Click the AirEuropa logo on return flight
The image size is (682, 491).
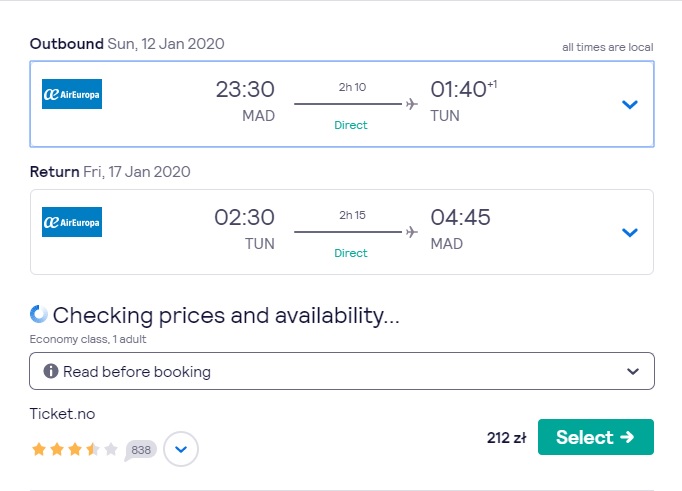pos(72,222)
